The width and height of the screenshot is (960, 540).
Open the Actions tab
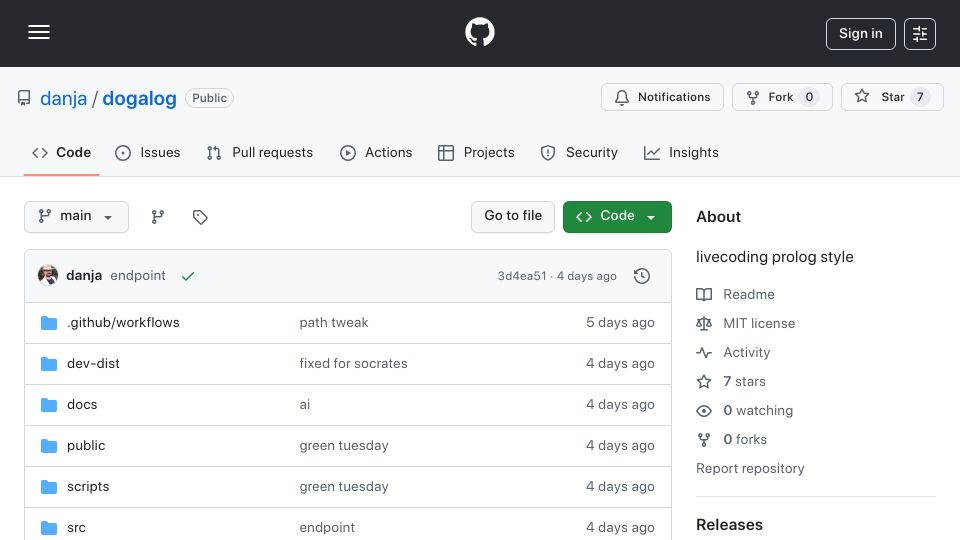tap(376, 152)
